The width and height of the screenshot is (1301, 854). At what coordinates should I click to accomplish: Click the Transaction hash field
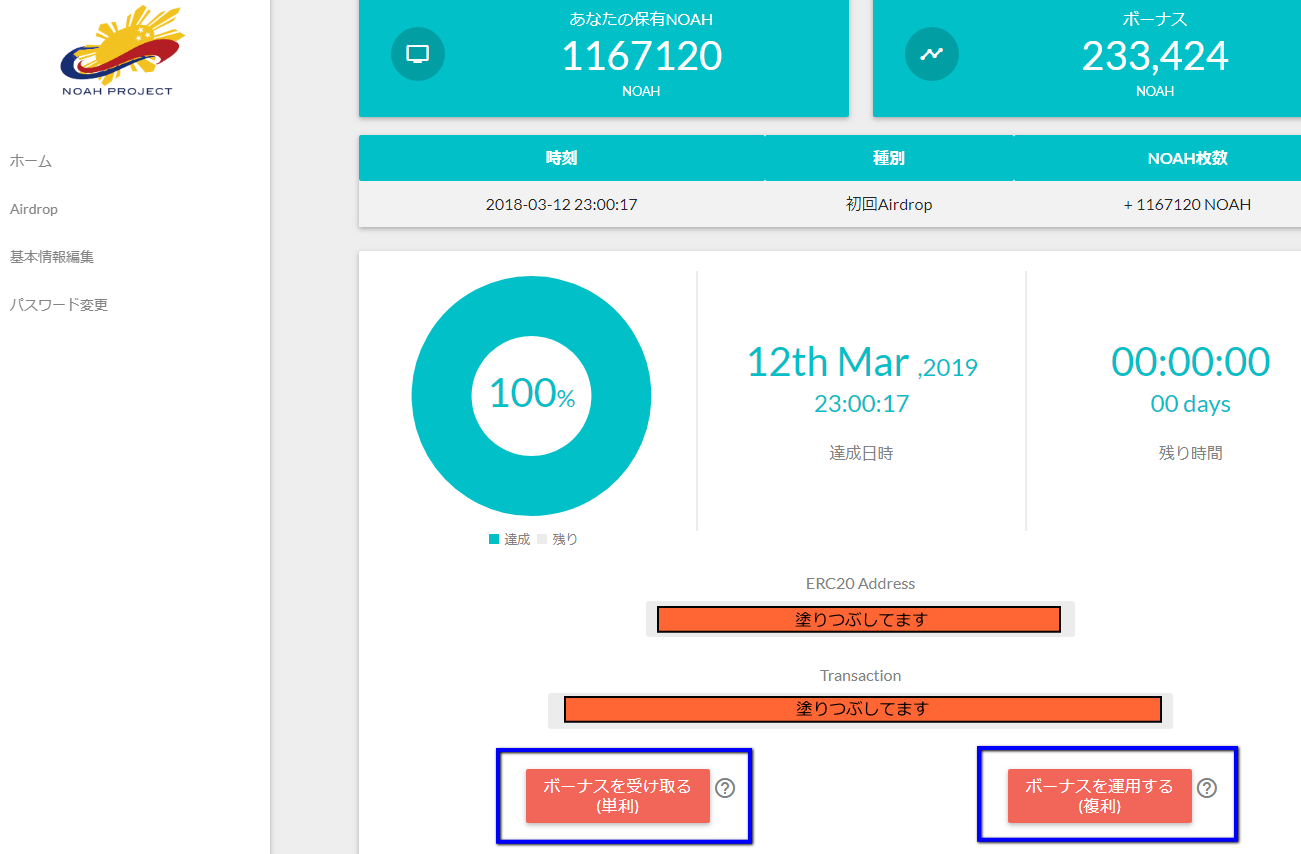point(861,709)
